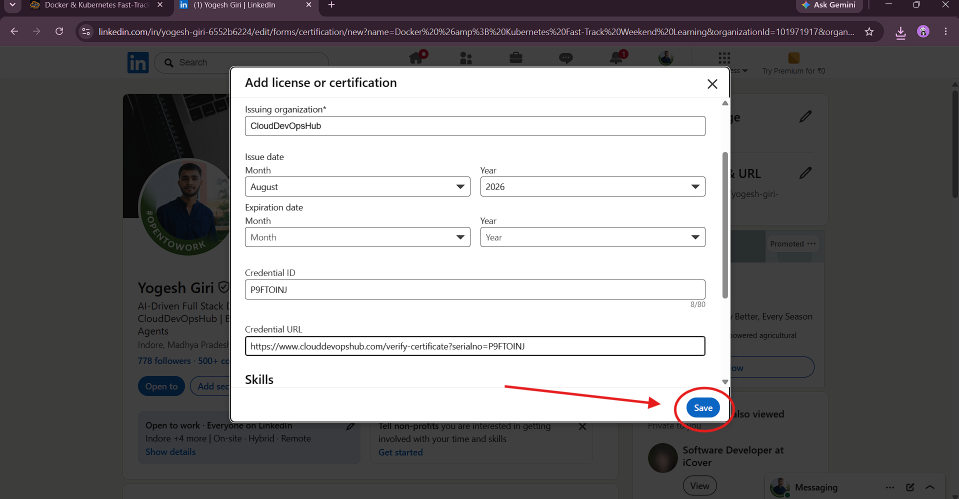Open a new browser tab
The height and width of the screenshot is (499, 959).
tap(331, 5)
